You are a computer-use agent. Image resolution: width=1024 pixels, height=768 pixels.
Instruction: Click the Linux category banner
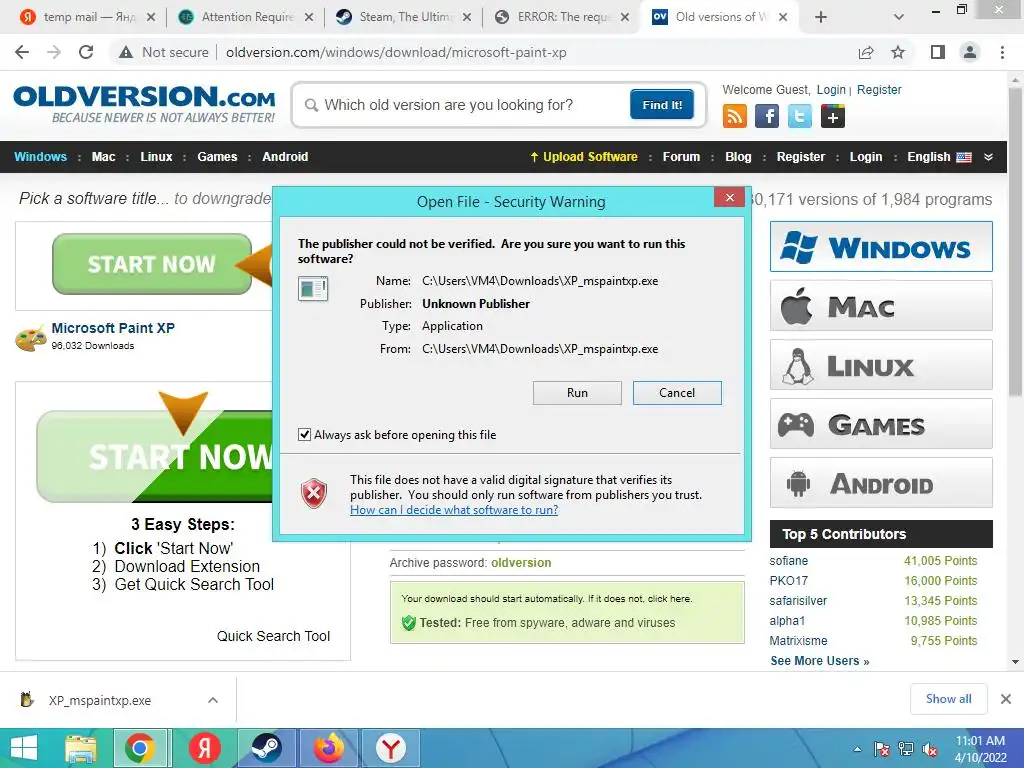pos(881,364)
